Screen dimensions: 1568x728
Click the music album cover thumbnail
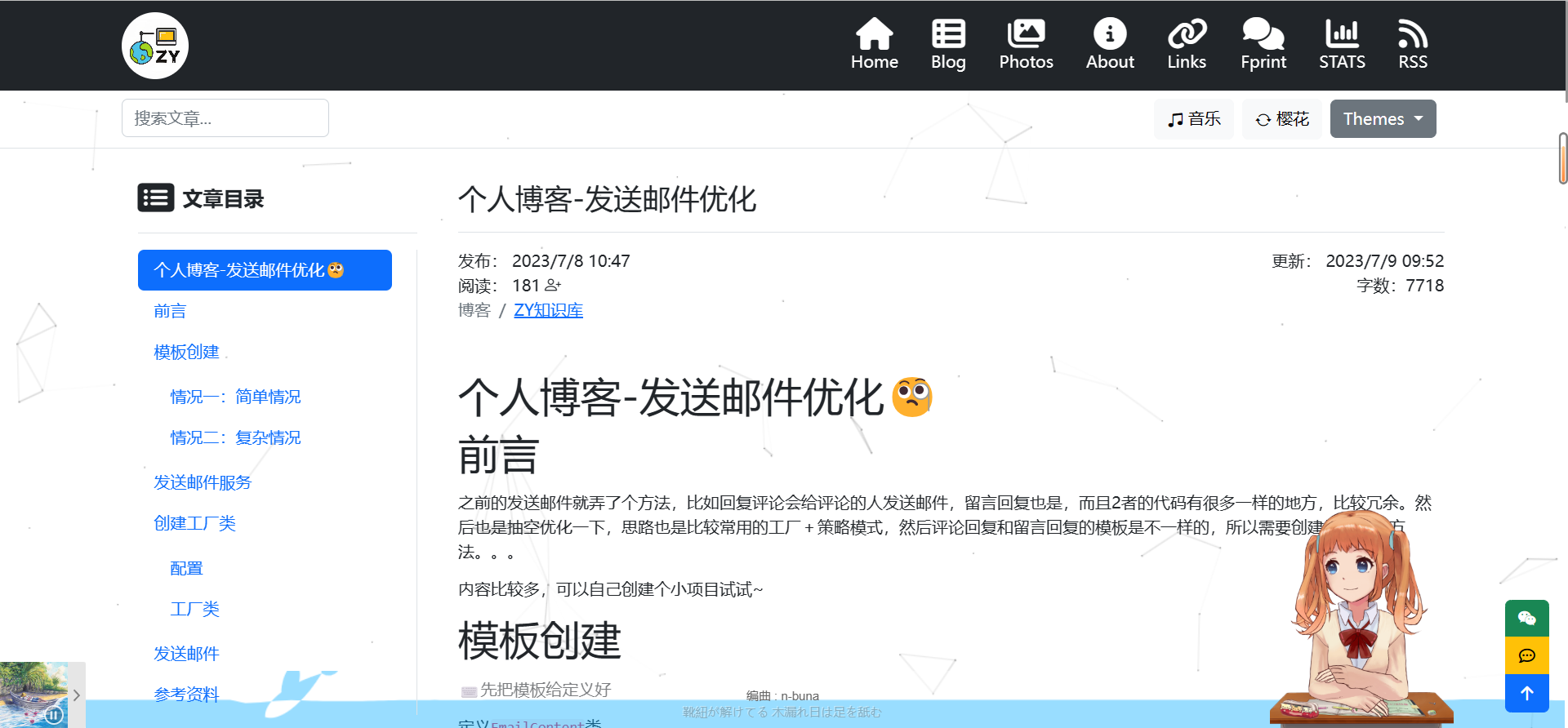tap(33, 695)
